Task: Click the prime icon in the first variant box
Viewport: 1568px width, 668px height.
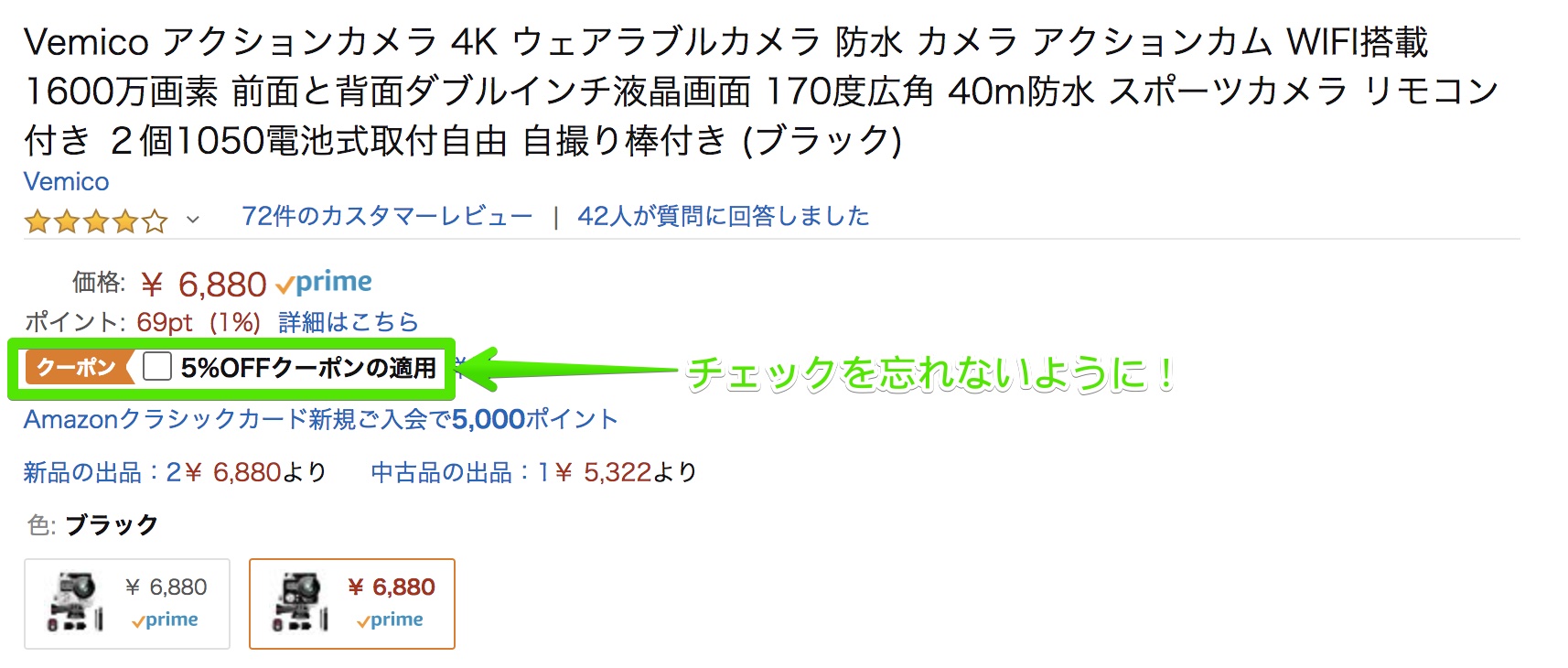Action: 166,620
